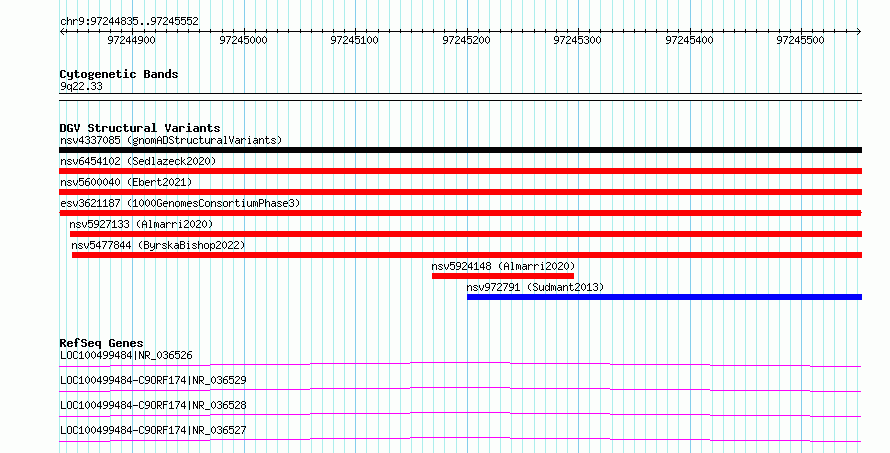The width and height of the screenshot is (890, 453).
Task: Click the 97244900 ruler tick label
Action: pyautogui.click(x=131, y=40)
